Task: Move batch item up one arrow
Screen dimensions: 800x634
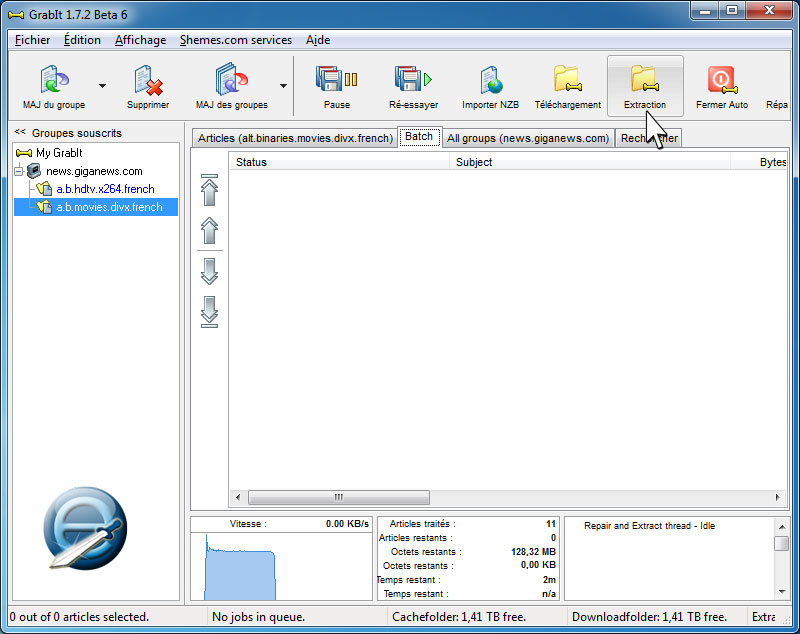Action: (209, 231)
